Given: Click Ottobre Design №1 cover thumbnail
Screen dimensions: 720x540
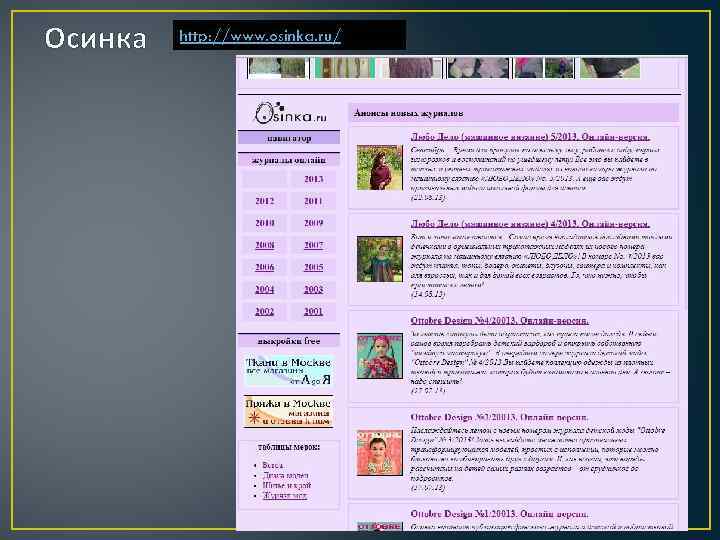Looking at the screenshot, I should point(380,526).
